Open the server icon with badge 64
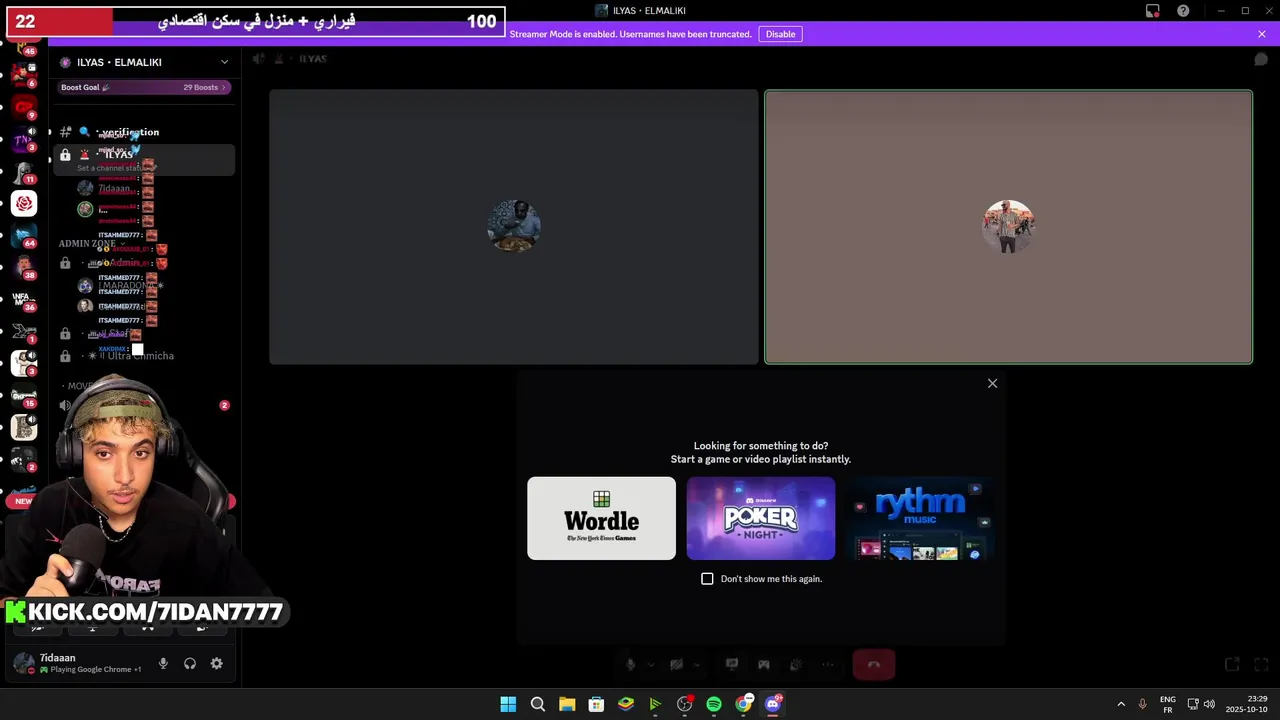The image size is (1280, 720). [24, 236]
